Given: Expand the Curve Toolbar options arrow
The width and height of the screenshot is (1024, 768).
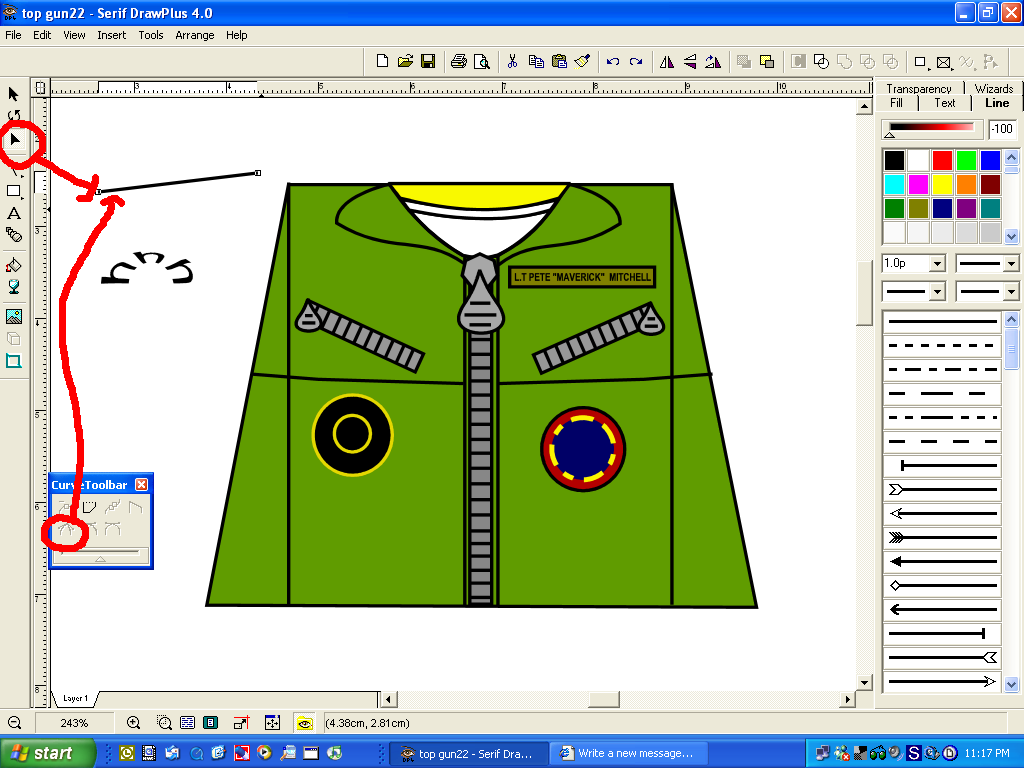Looking at the screenshot, I should pyautogui.click(x=100, y=559).
